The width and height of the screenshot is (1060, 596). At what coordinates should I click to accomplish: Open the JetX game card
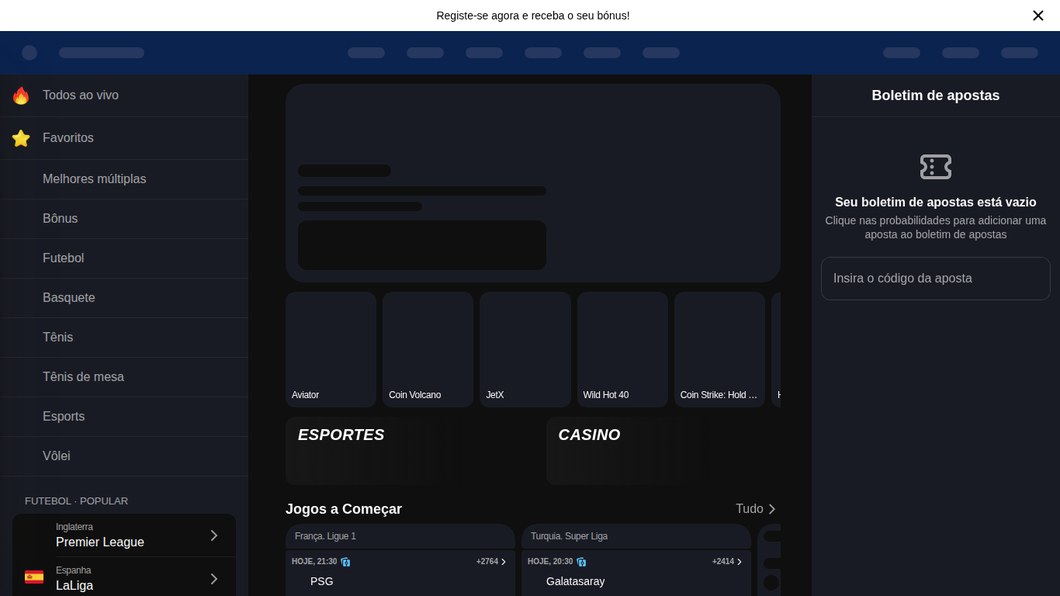click(x=525, y=349)
